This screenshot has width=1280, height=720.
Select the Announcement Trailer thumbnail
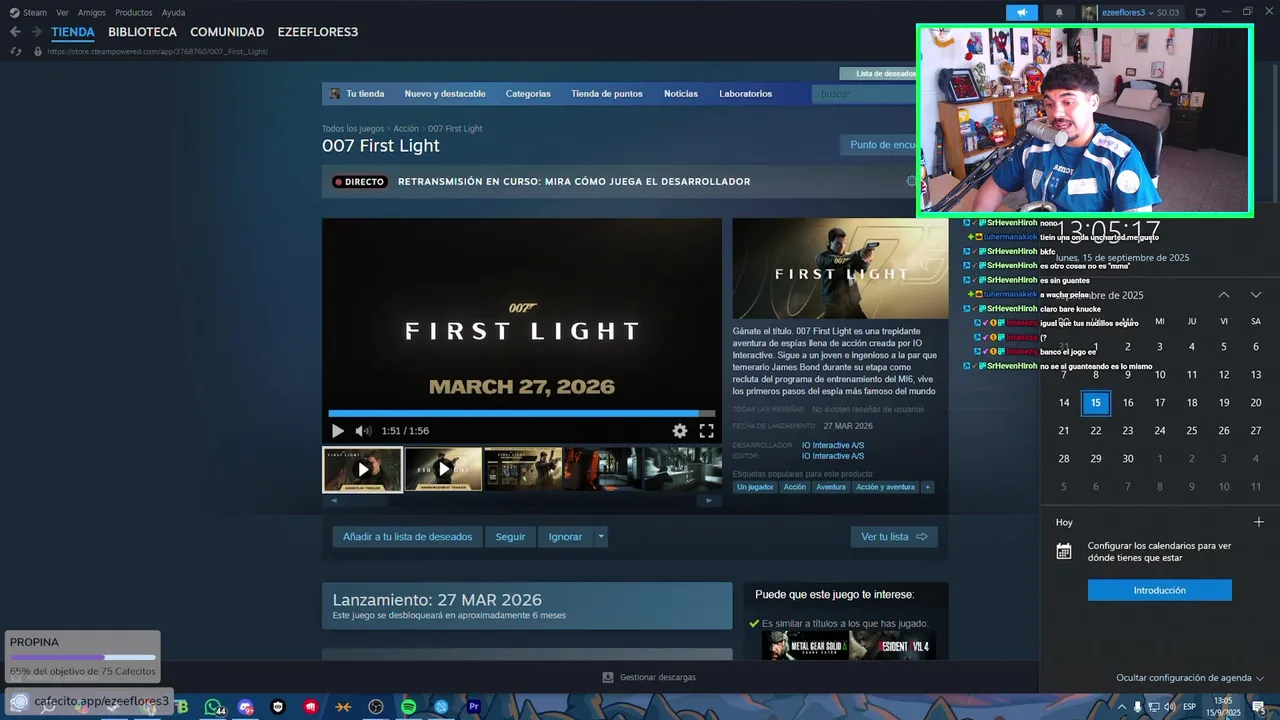pos(443,469)
